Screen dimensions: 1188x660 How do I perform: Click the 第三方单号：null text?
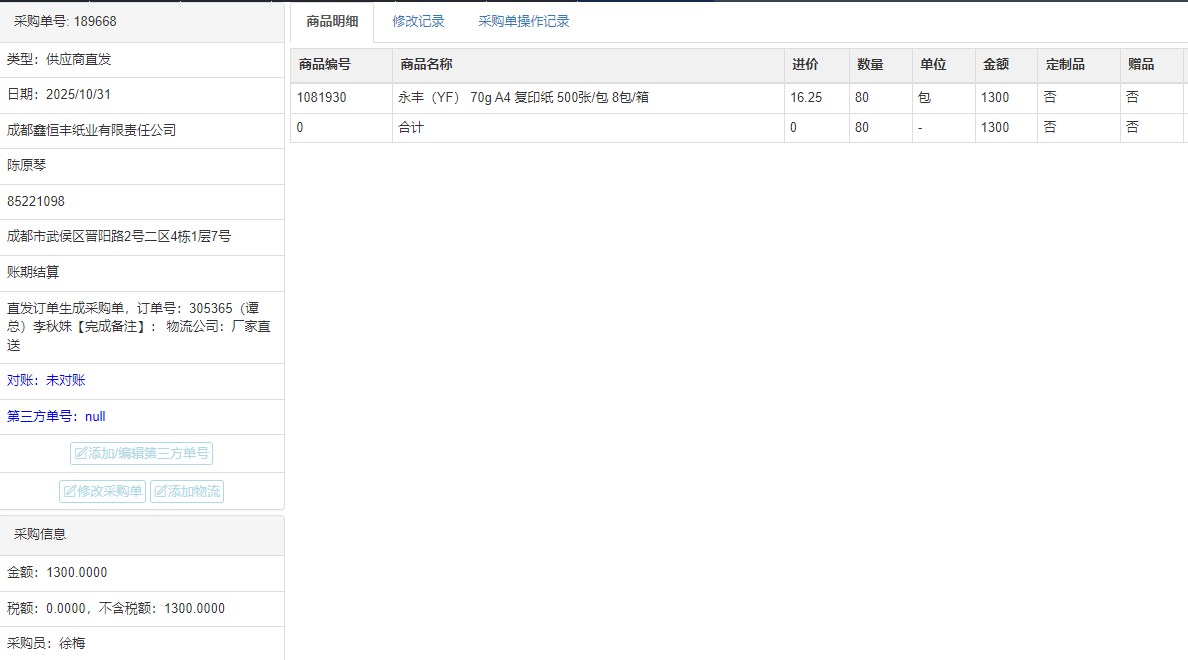[x=56, y=416]
